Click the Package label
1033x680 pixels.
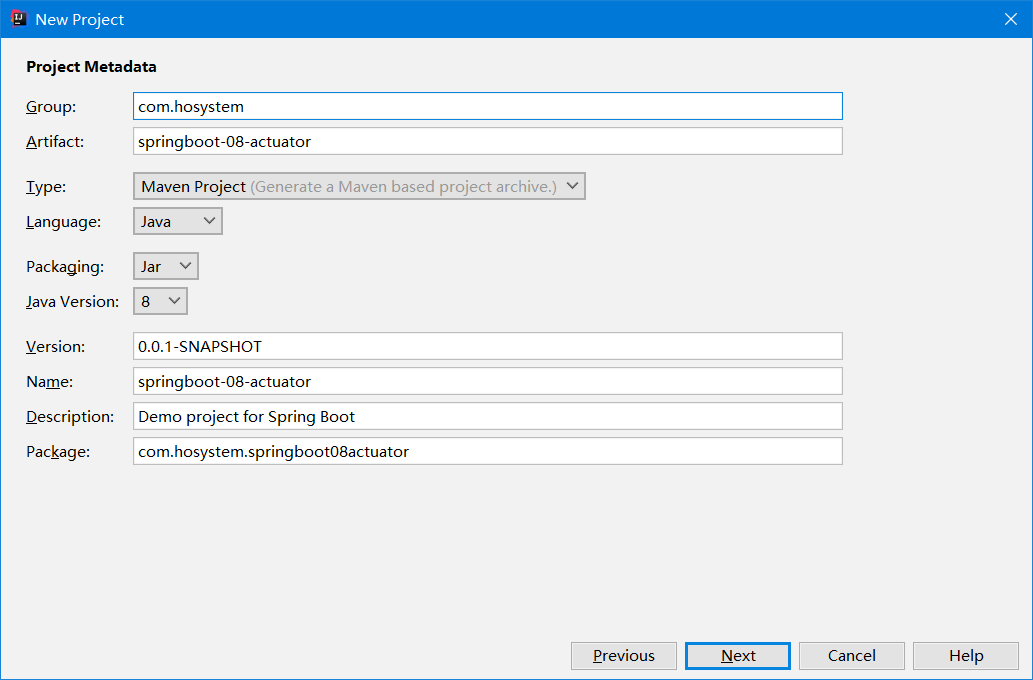(58, 452)
